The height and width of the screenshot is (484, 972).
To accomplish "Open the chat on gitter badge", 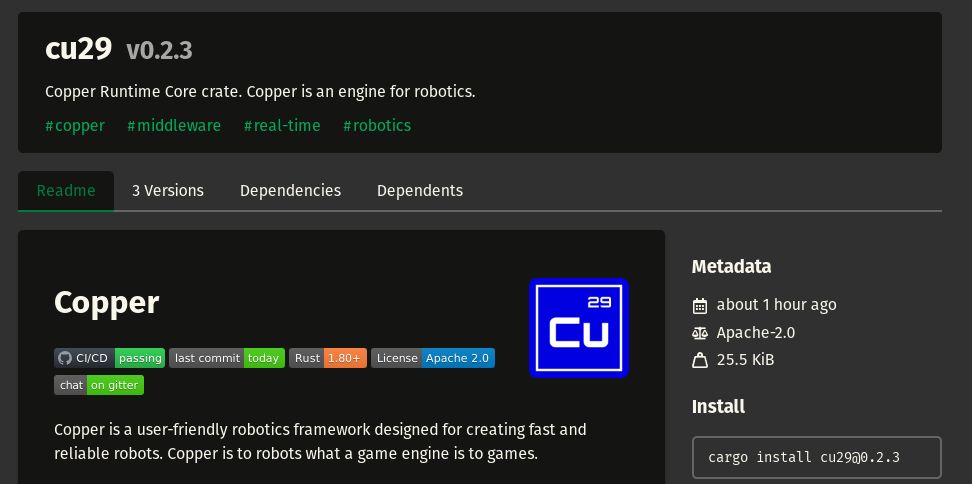I will pyautogui.click(x=99, y=385).
